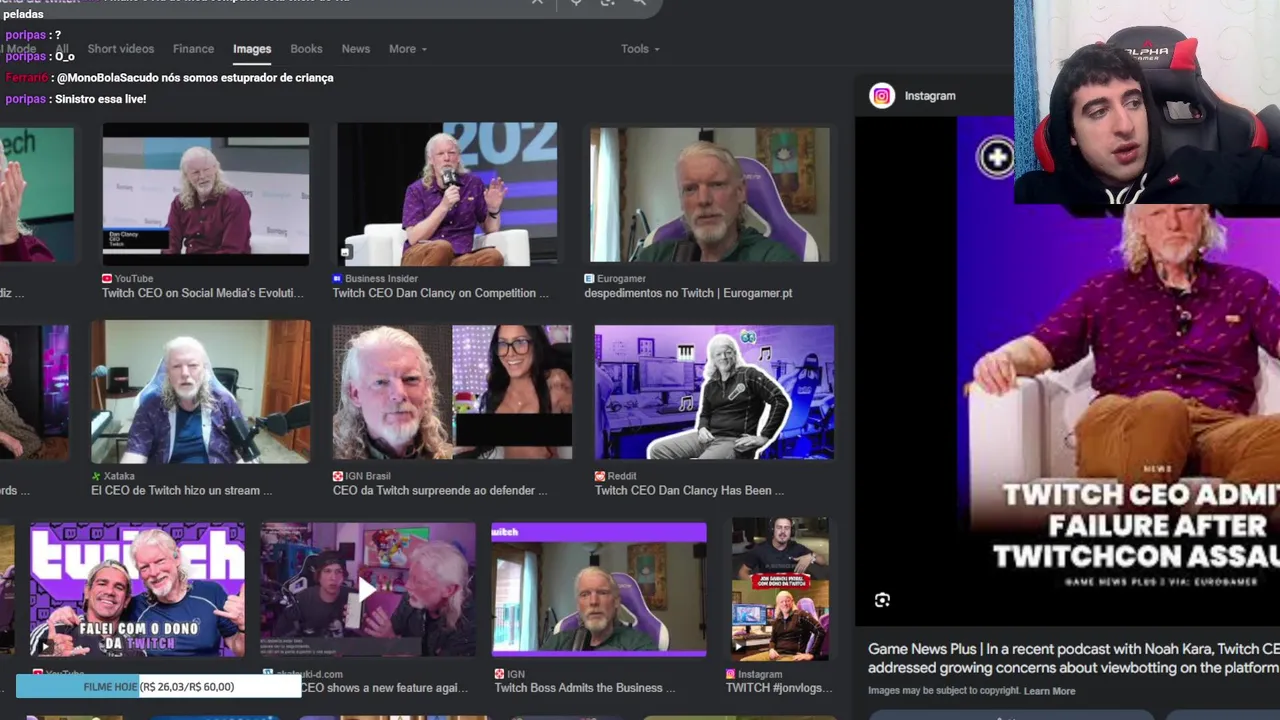Select the Business Insider stage interview thumbnail
Viewport: 1280px width, 720px height.
click(x=447, y=194)
